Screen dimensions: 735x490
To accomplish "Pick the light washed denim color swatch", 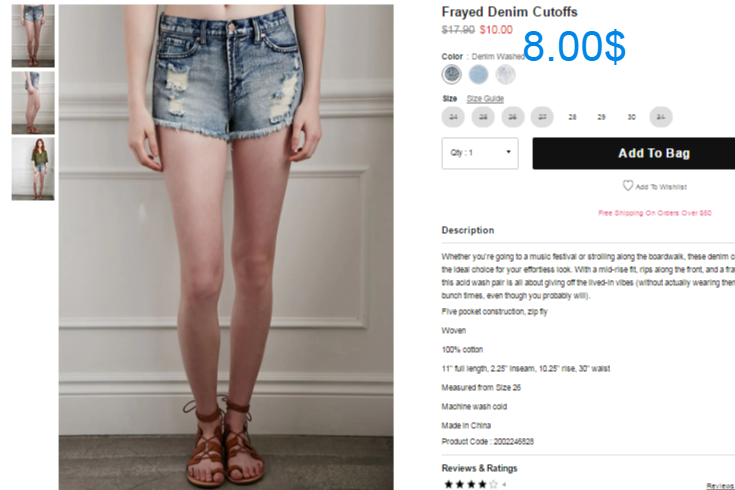I will click(505, 75).
